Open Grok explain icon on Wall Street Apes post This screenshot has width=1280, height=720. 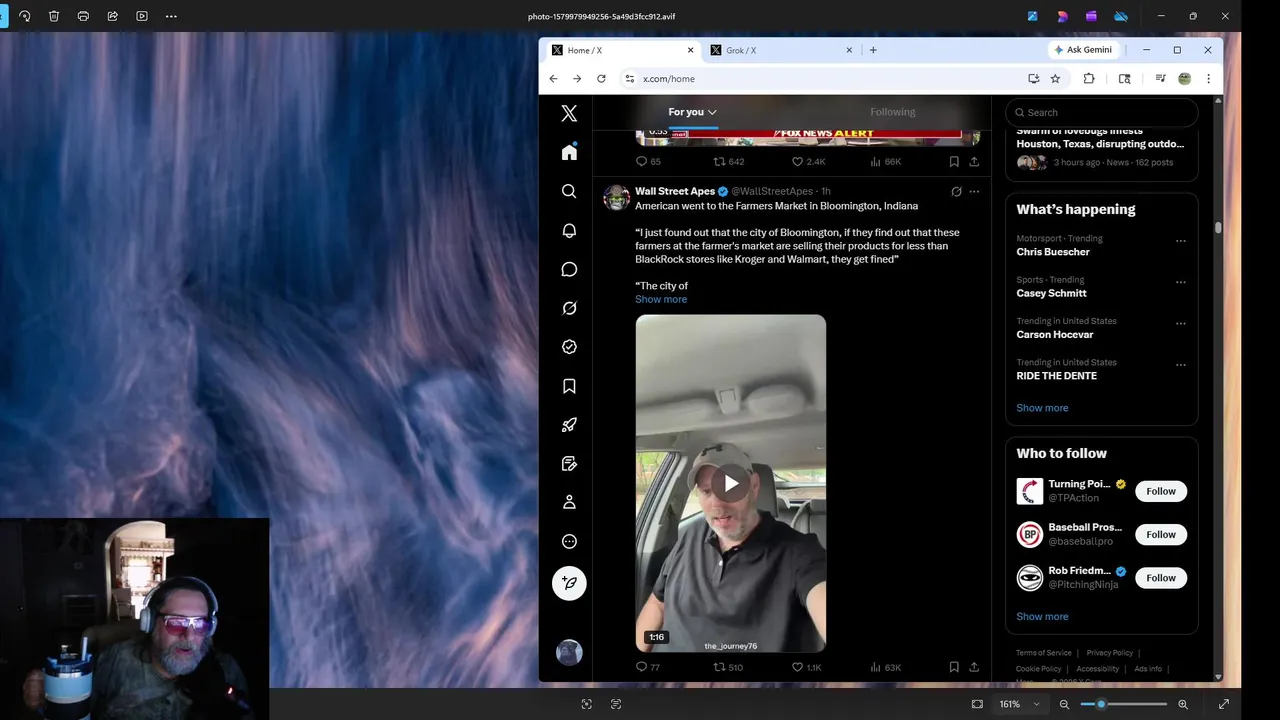(x=956, y=191)
